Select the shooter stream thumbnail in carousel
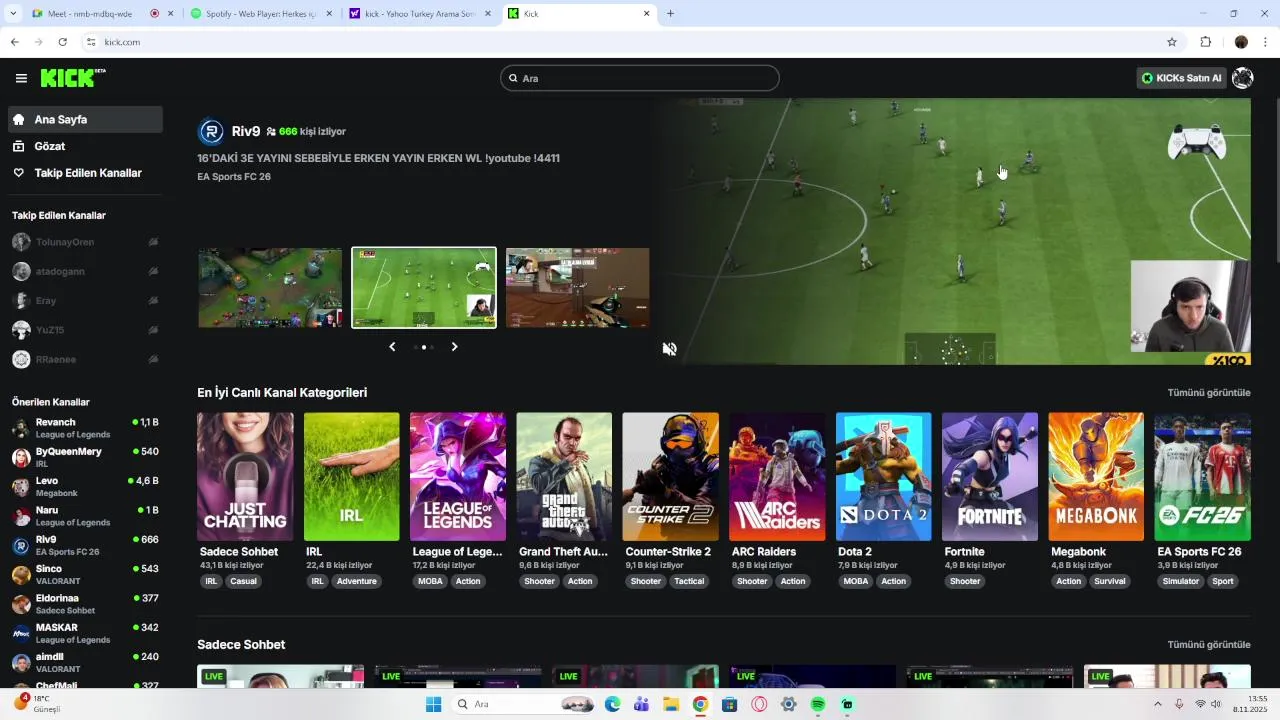 578,288
